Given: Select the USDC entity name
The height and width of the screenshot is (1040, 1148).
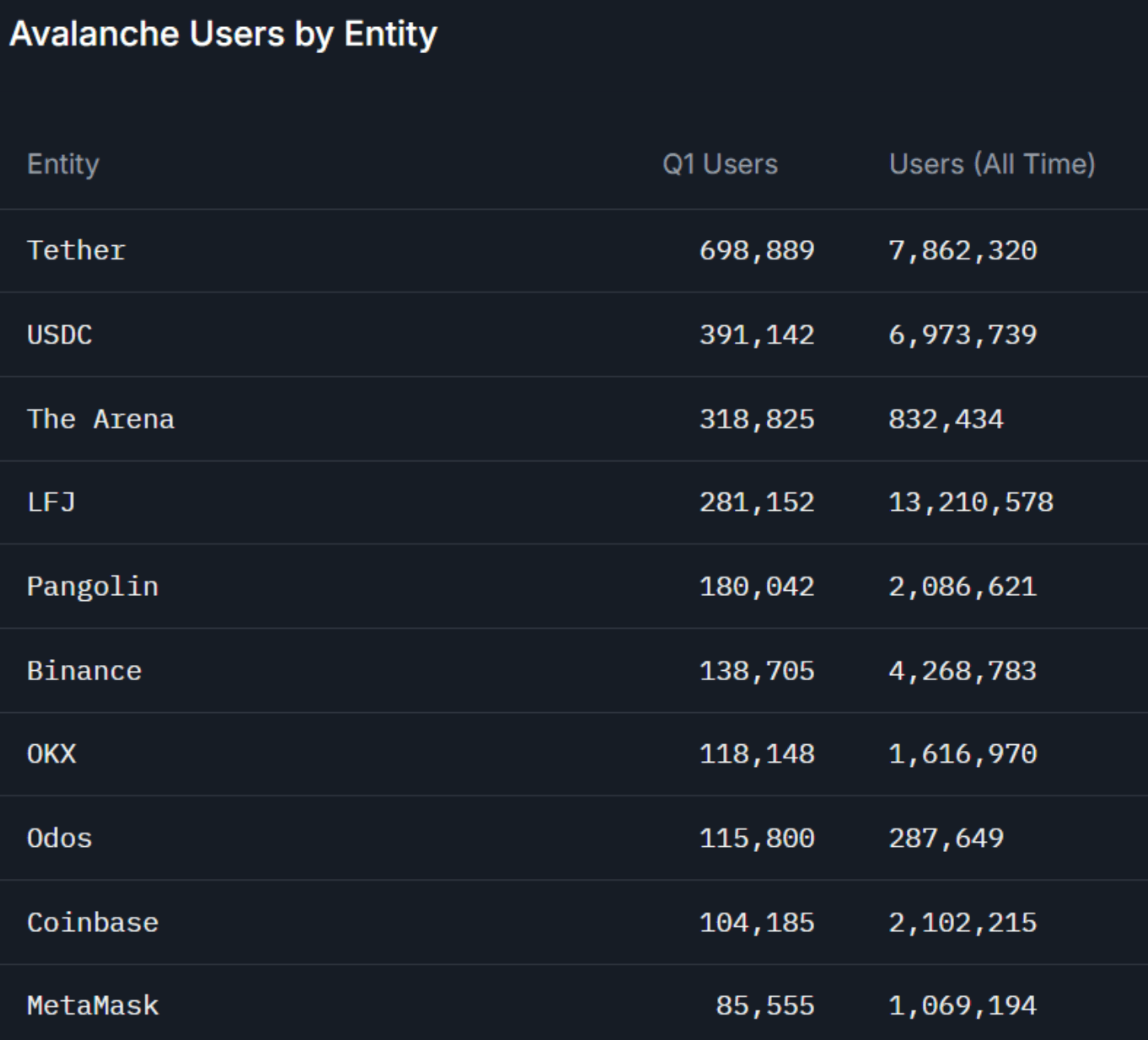Looking at the screenshot, I should tap(60, 335).
